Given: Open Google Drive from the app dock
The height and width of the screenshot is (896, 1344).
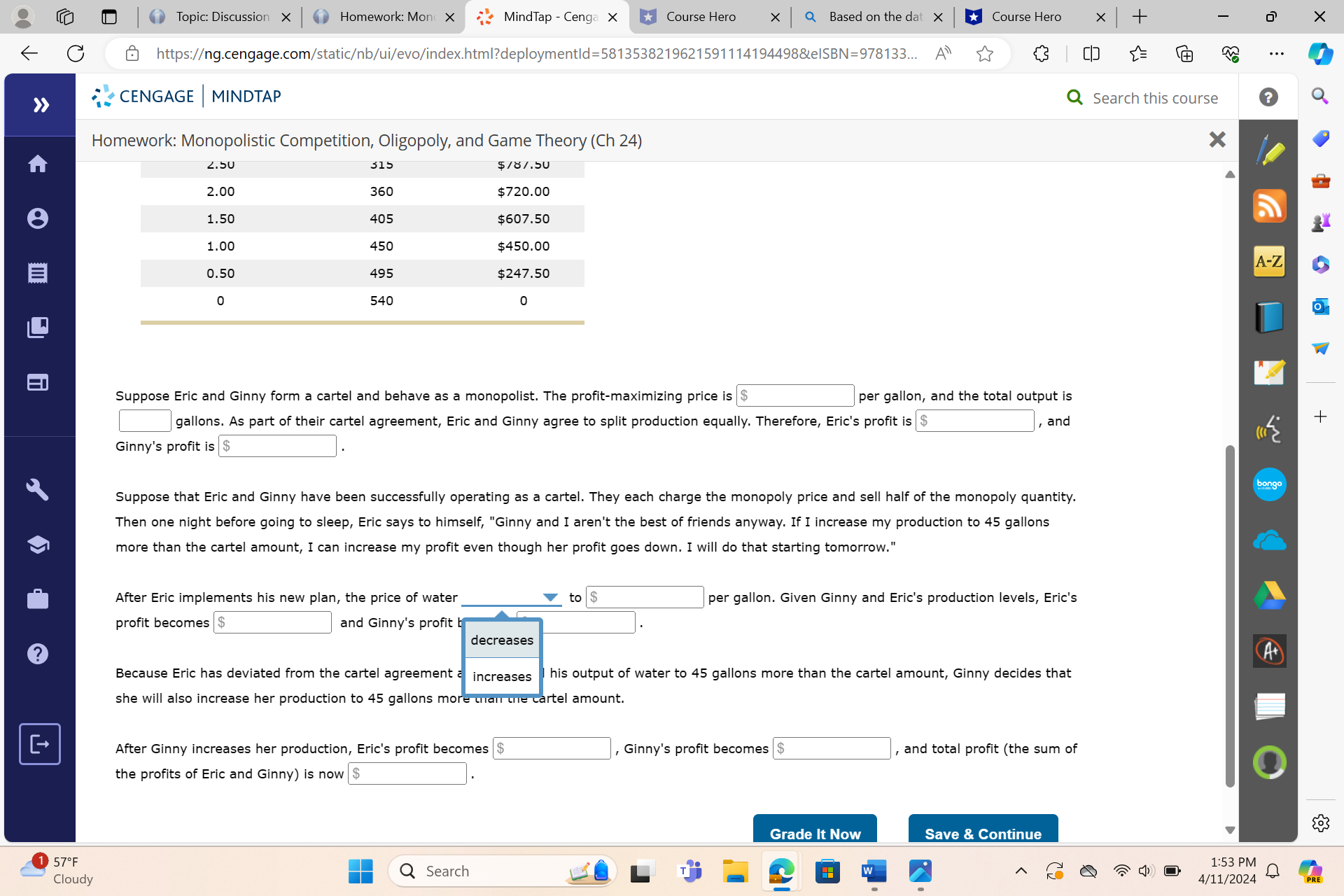Looking at the screenshot, I should tap(1269, 595).
